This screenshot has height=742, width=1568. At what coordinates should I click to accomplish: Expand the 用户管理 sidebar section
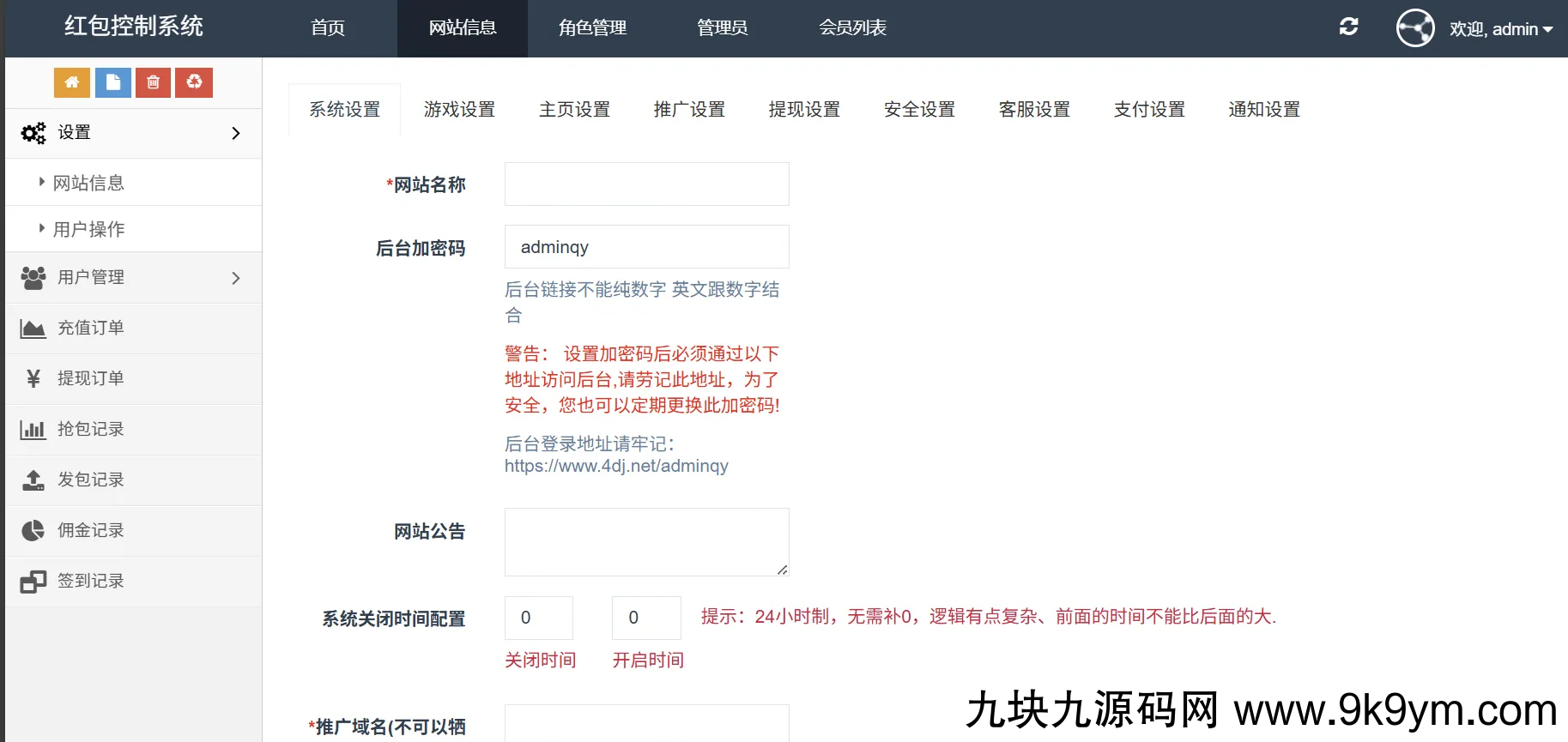133,277
